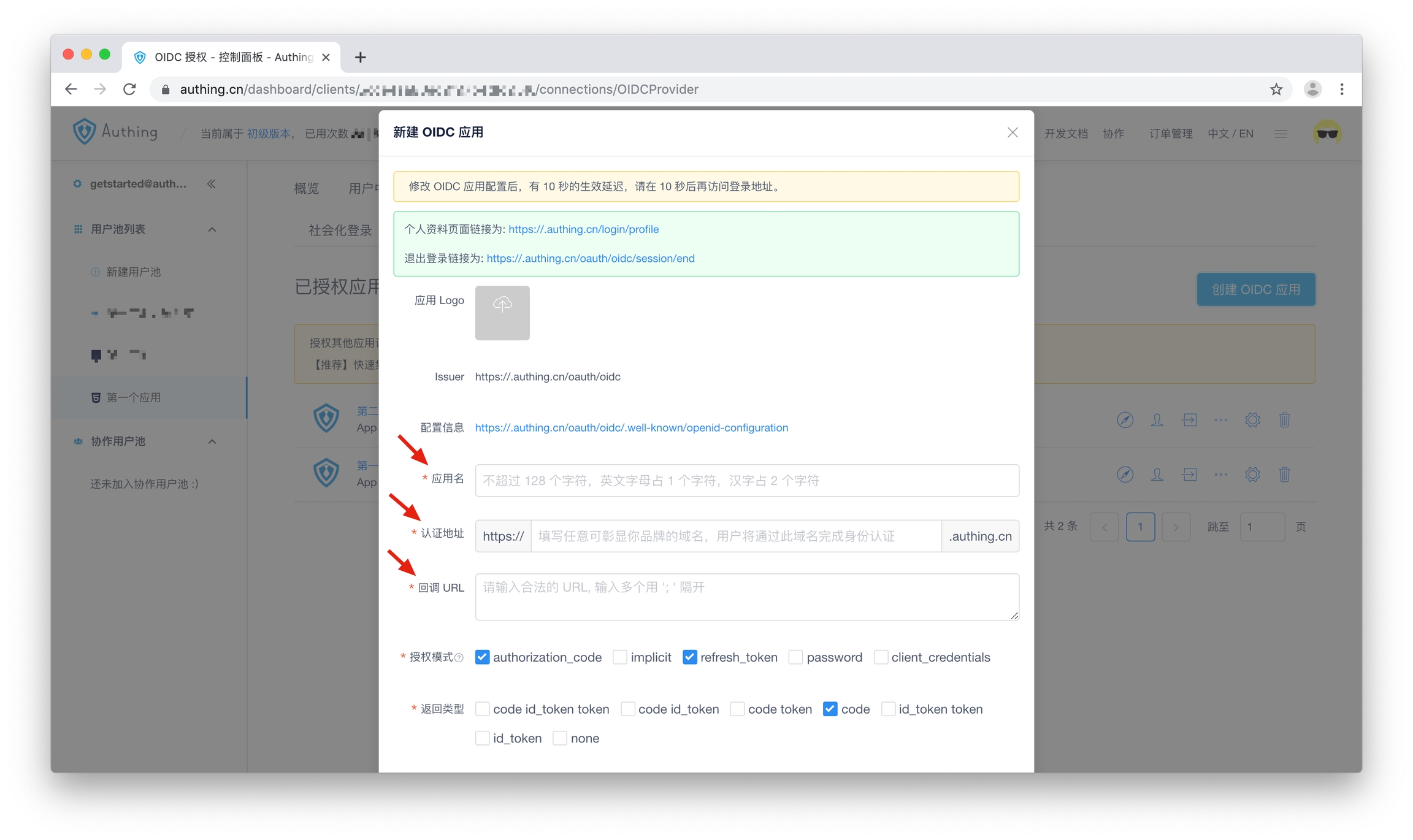Click the browser bookmark star icon
This screenshot has height=840, width=1413.
(x=1276, y=90)
